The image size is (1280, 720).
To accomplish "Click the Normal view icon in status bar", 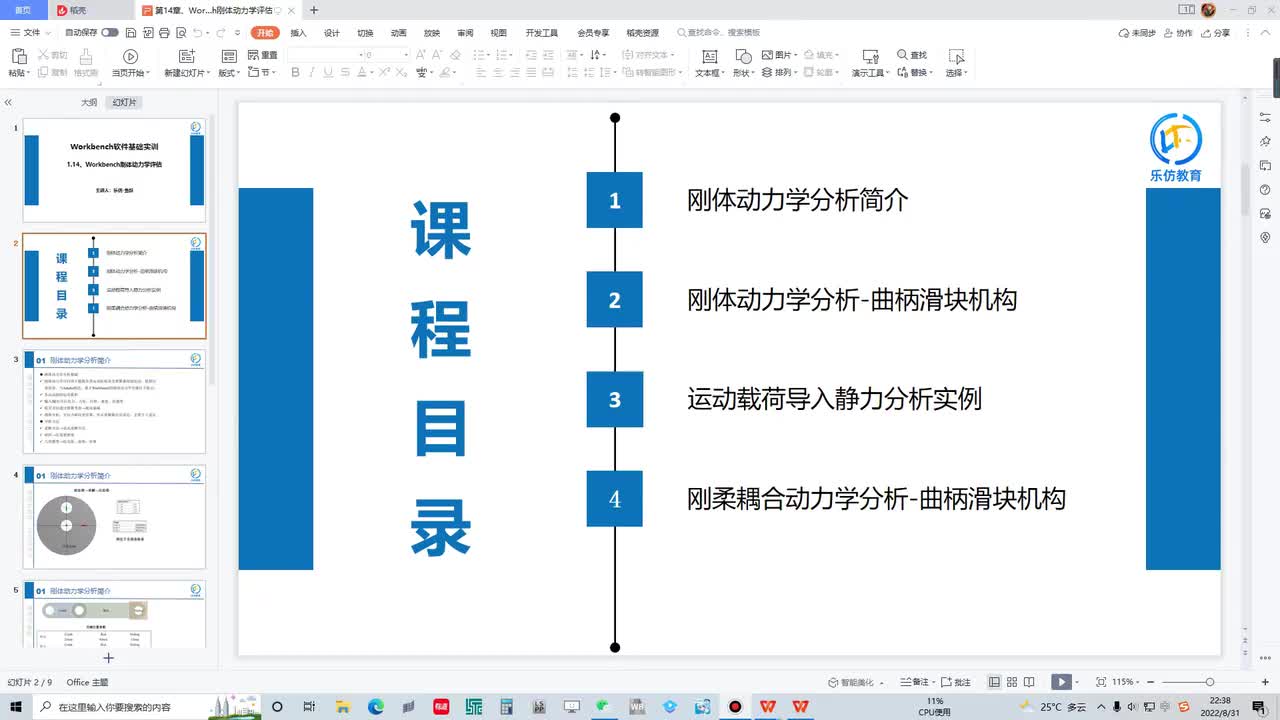I will click(994, 682).
